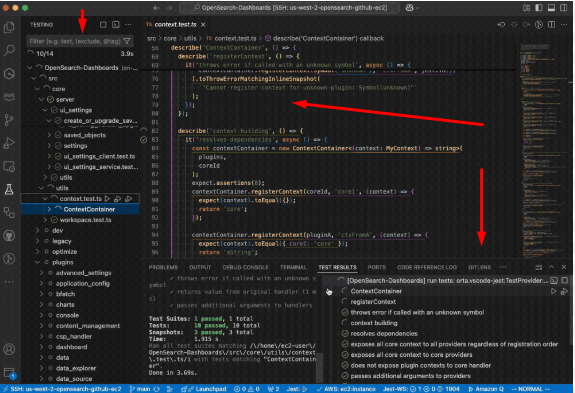Collapse the OpenSearch-Dashboards tree root

click(x=30, y=67)
